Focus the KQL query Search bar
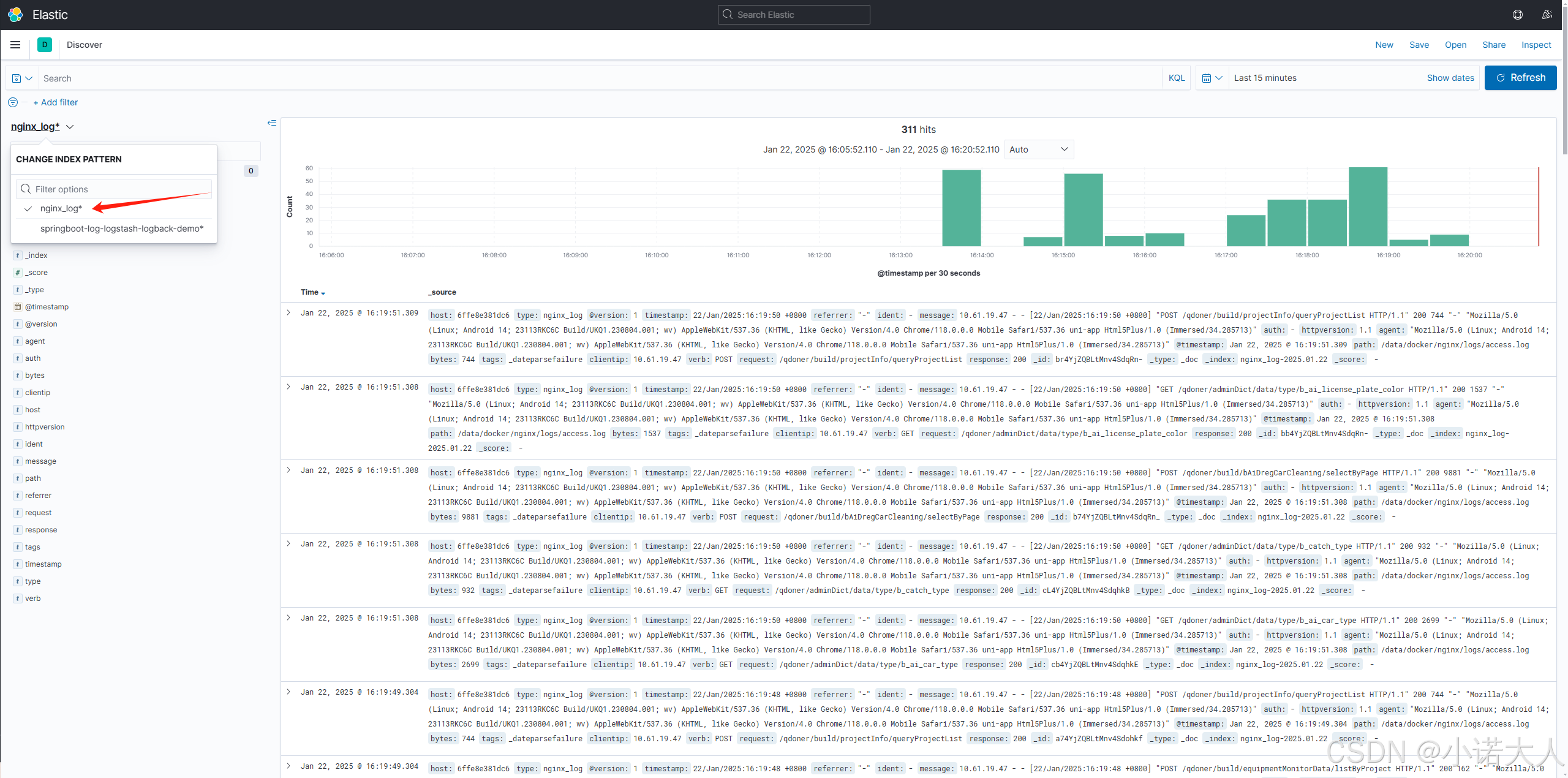Viewport: 1568px width, 778px height. pyautogui.click(x=600, y=78)
